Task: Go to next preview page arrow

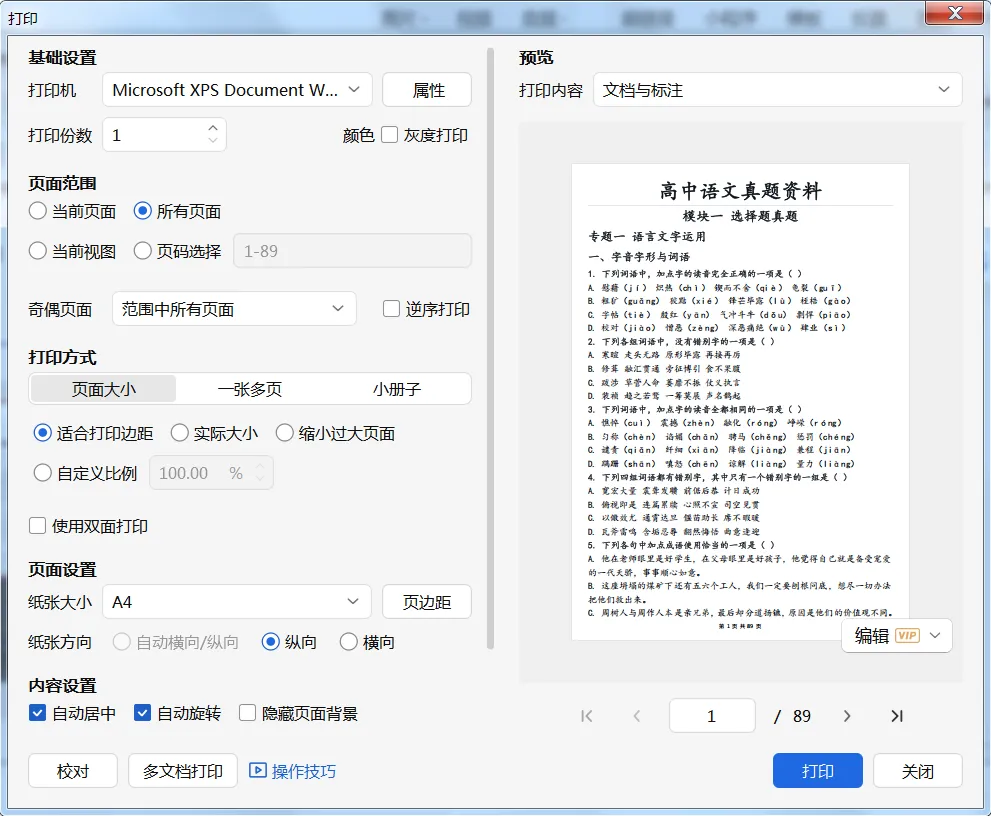Action: point(847,716)
